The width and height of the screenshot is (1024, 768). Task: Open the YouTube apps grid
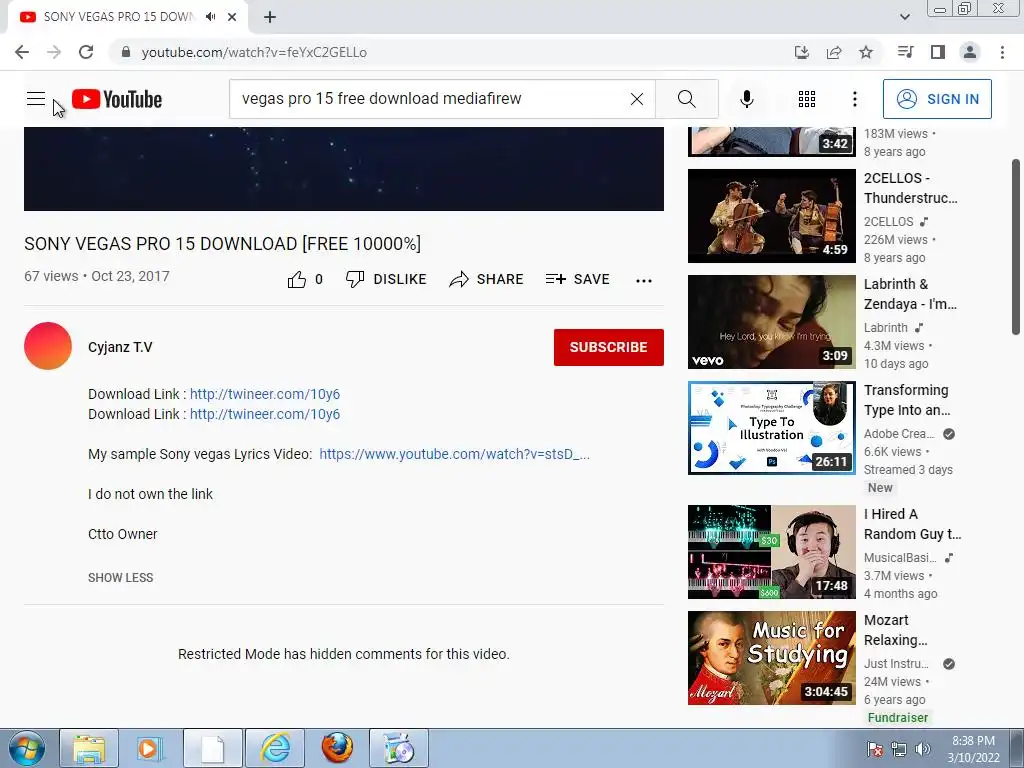click(807, 99)
